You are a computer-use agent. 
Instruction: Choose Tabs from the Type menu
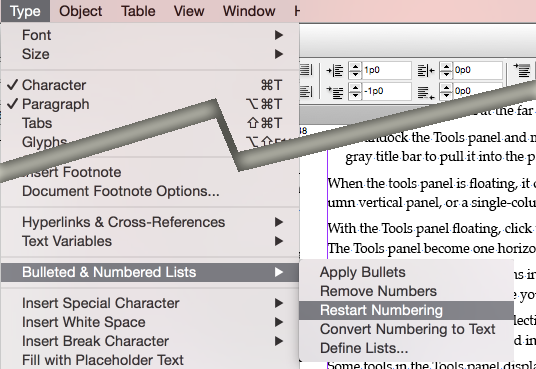point(150,123)
